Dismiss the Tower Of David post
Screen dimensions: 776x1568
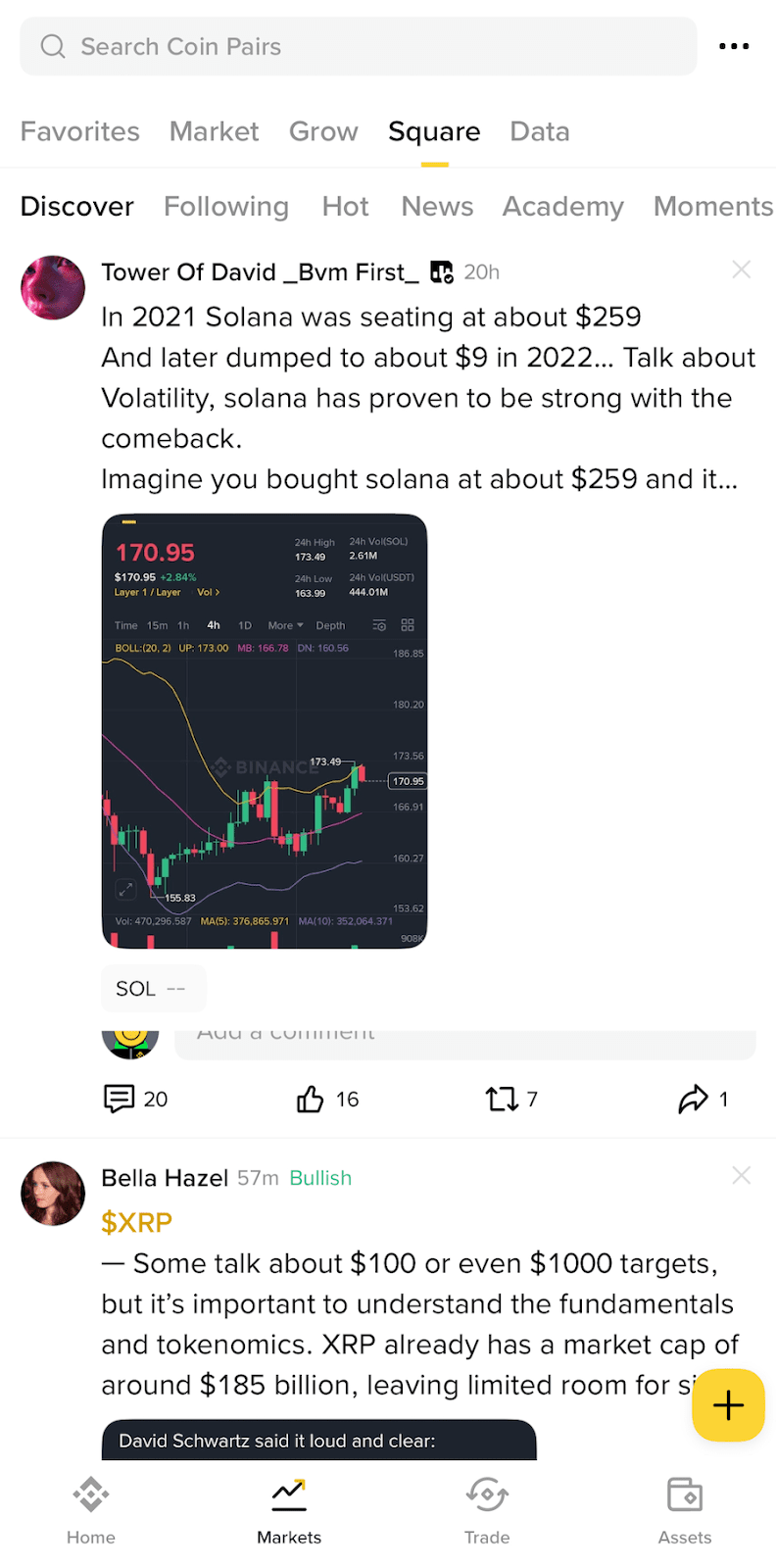[742, 269]
